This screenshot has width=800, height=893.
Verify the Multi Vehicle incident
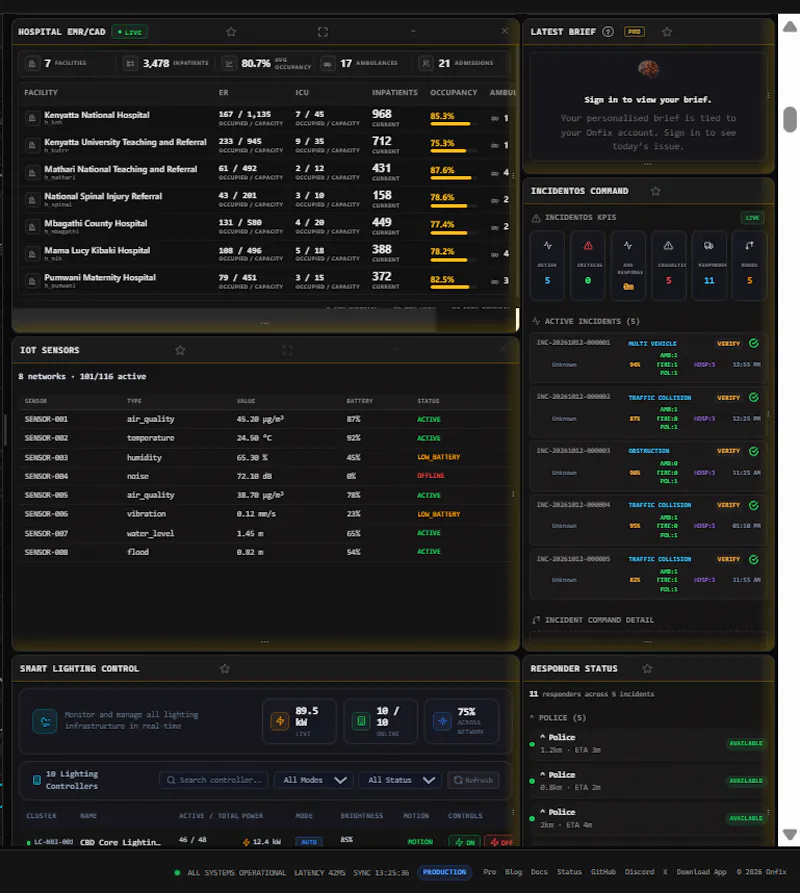click(728, 343)
